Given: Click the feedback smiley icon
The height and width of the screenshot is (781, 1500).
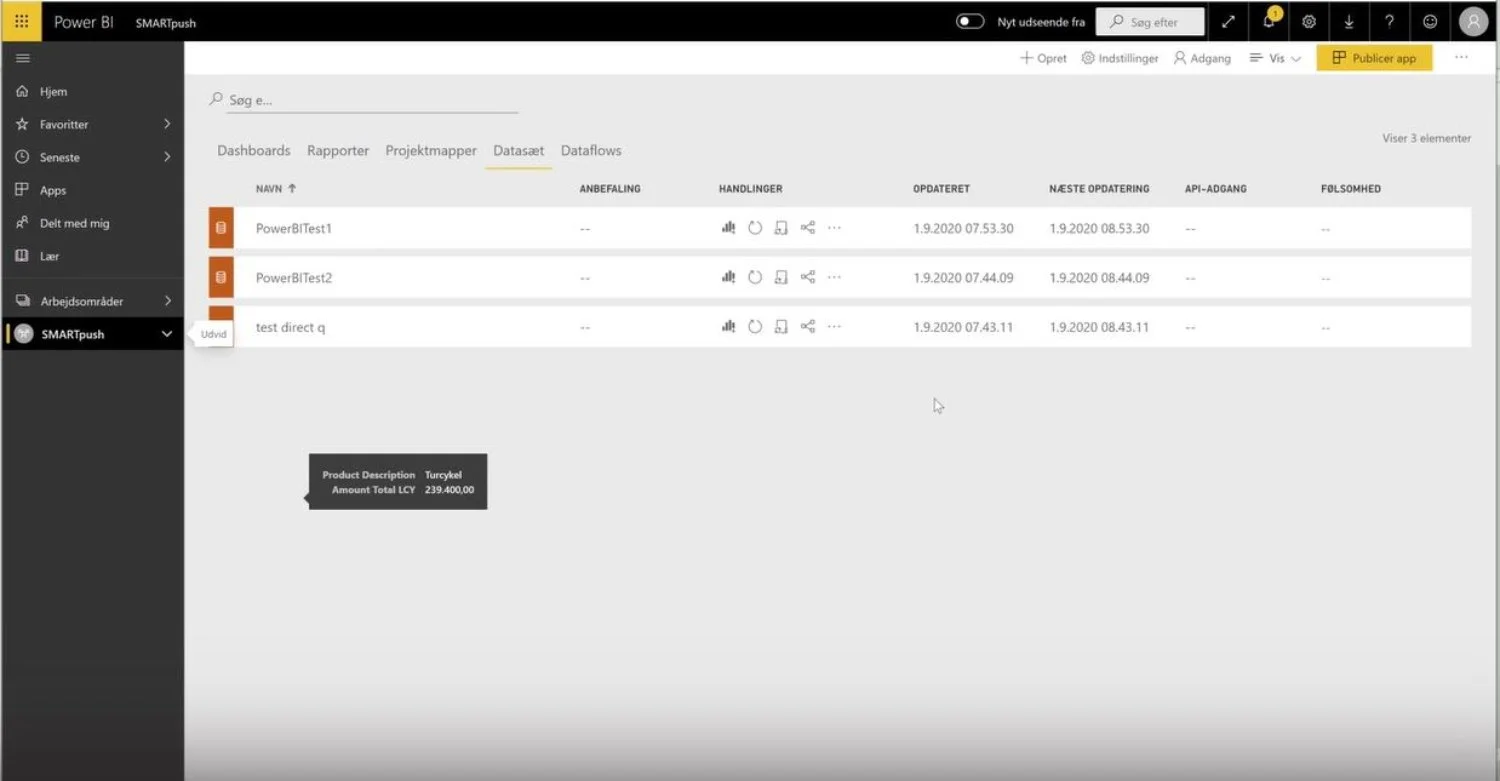Looking at the screenshot, I should 1430,22.
